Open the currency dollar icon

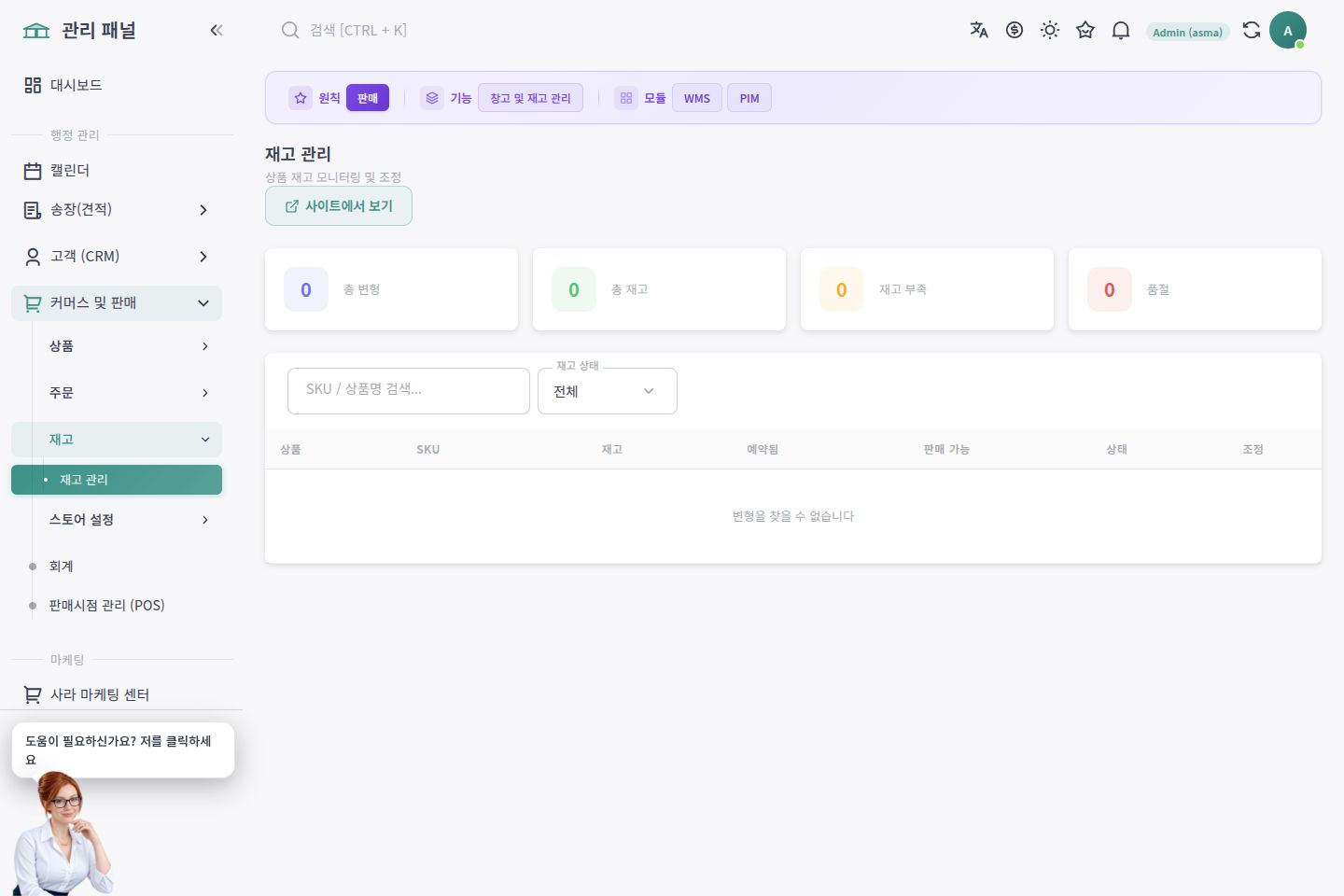1015,30
